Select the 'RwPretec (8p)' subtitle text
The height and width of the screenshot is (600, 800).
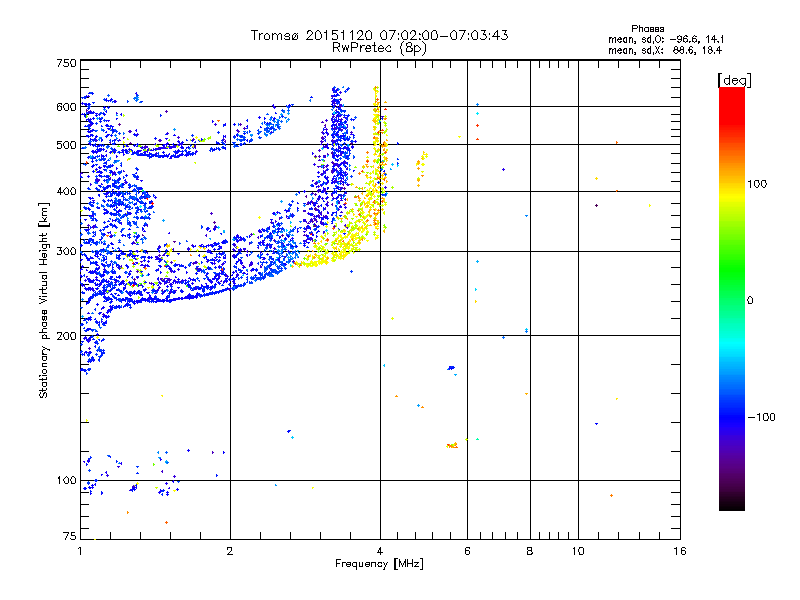pyautogui.click(x=379, y=48)
